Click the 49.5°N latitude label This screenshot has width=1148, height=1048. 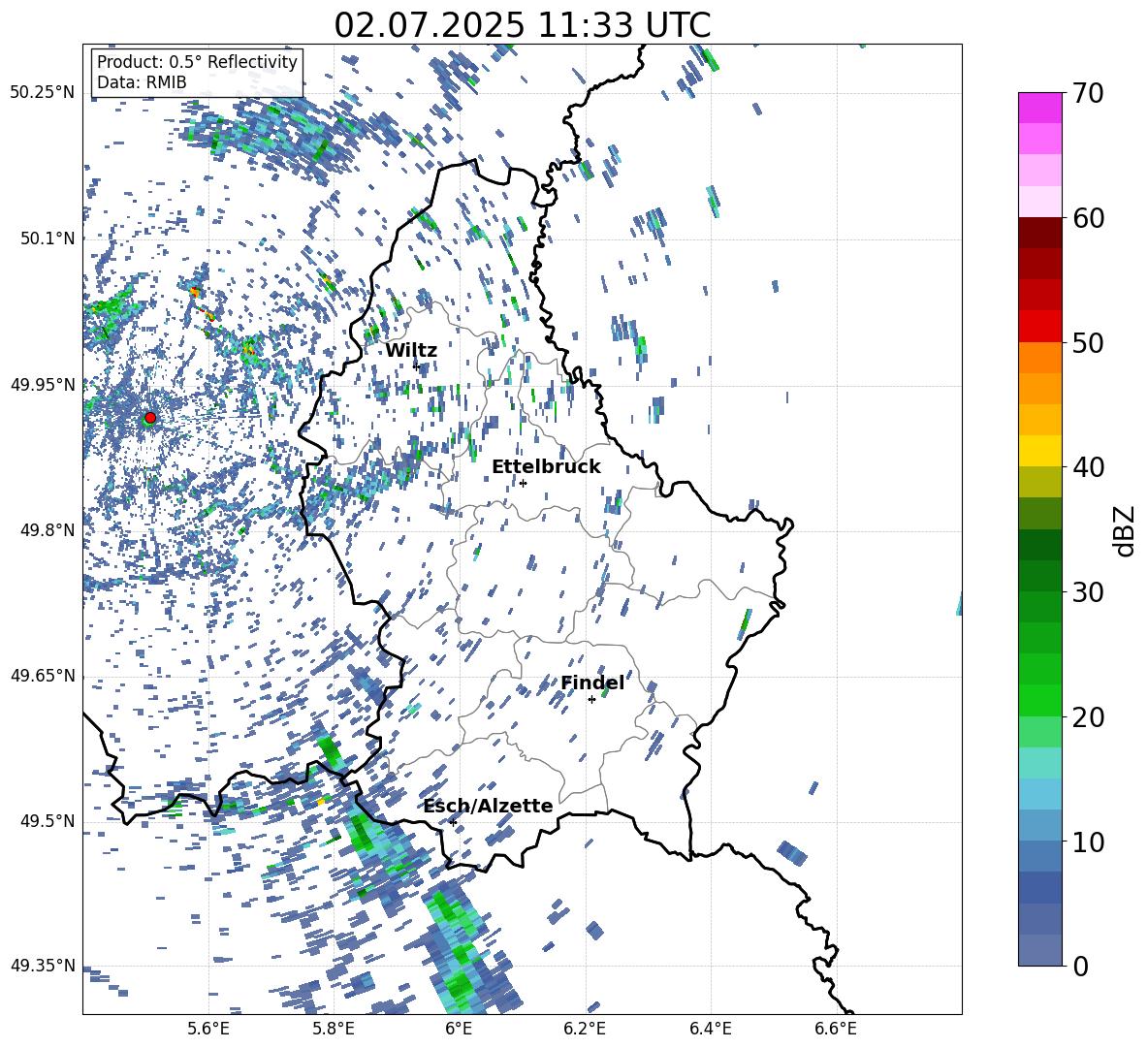click(x=47, y=822)
